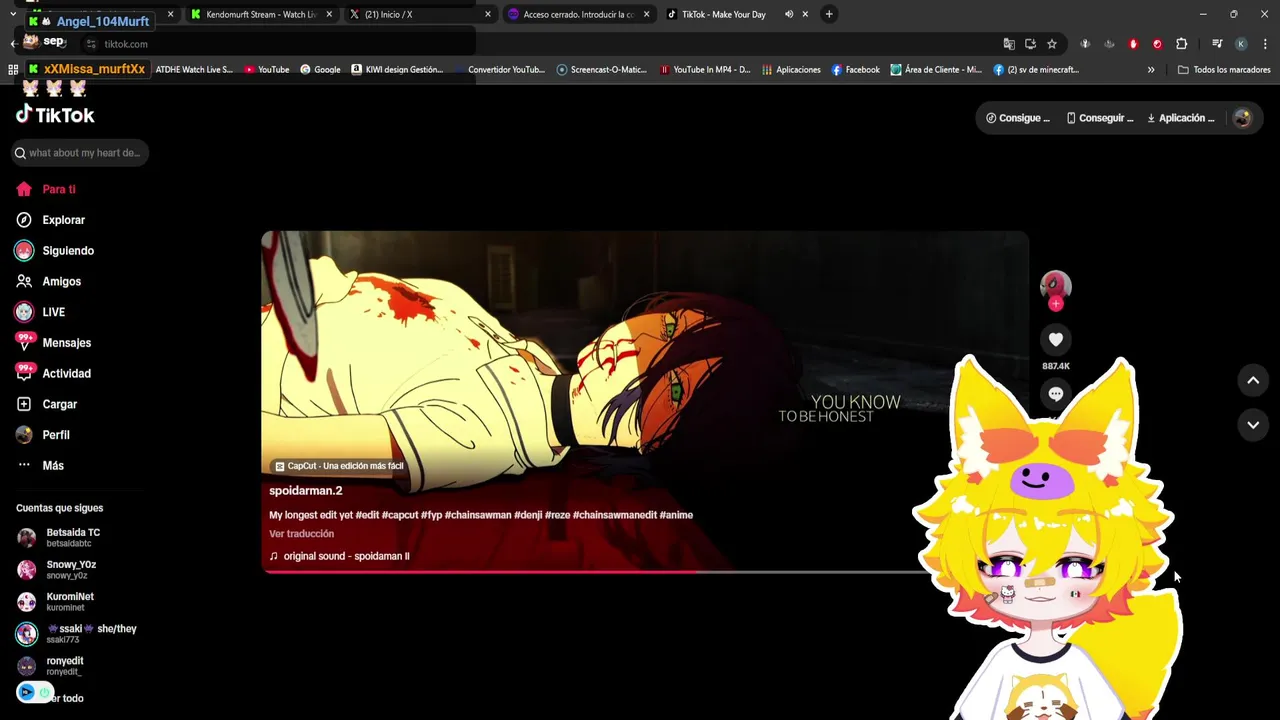Viewport: 1280px width, 720px height.
Task: Click Ver traducción under caption
Action: [x=301, y=534]
